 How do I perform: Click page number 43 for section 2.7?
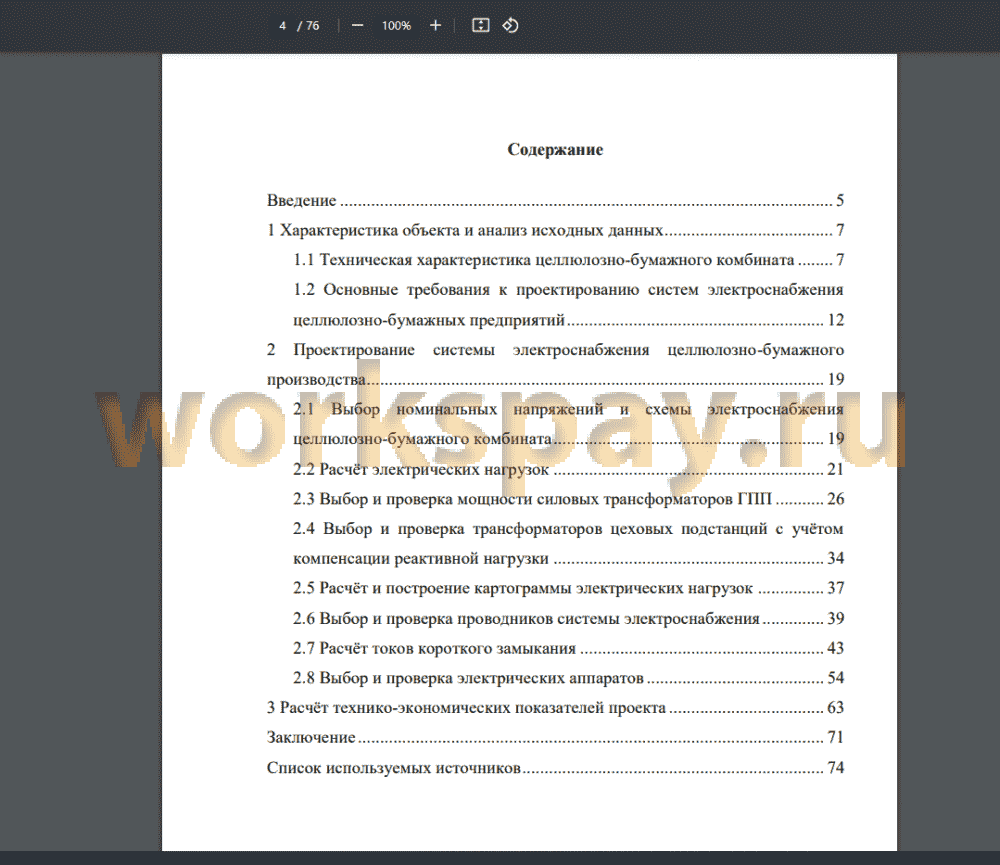point(835,648)
